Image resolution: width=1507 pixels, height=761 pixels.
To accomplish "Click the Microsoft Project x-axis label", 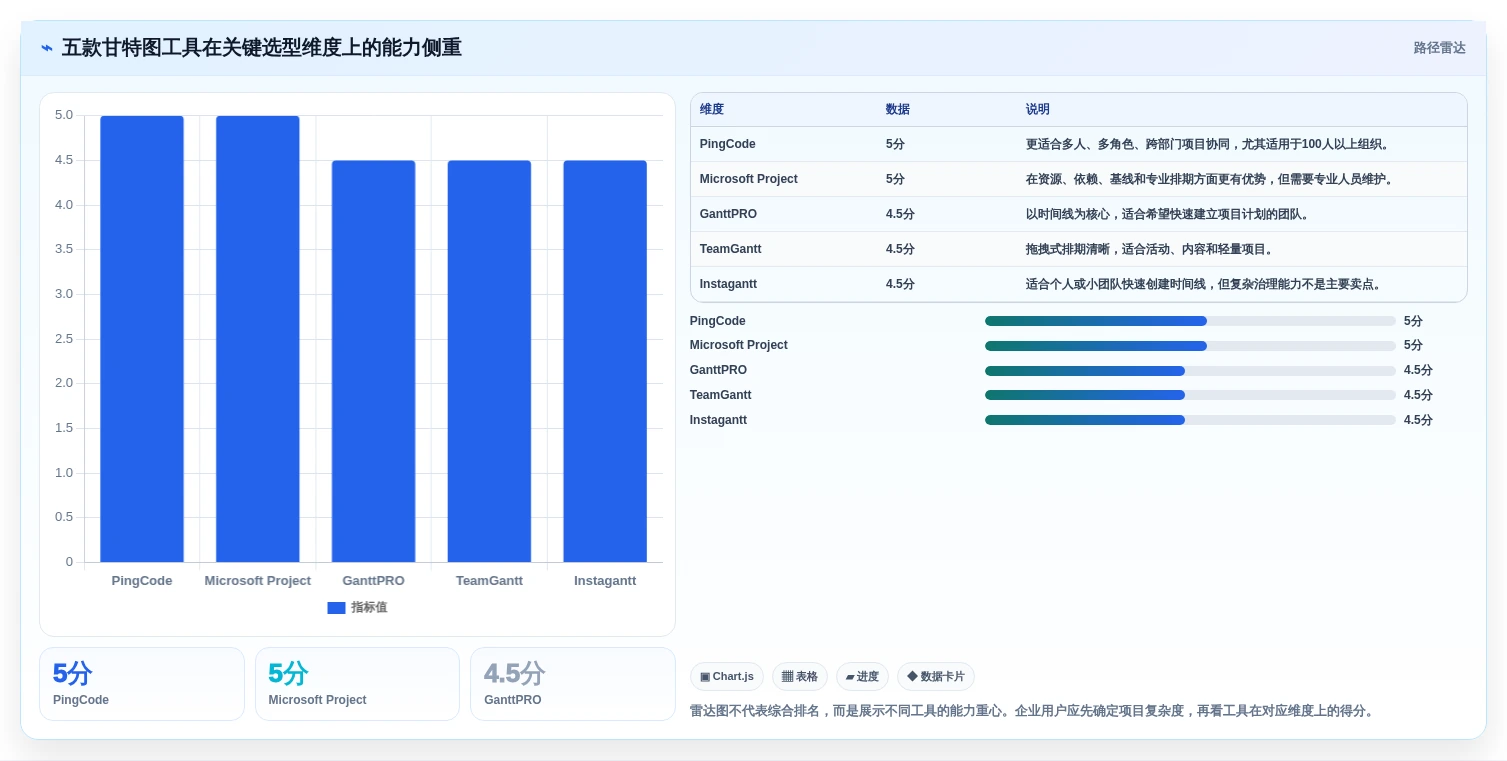I will (258, 581).
